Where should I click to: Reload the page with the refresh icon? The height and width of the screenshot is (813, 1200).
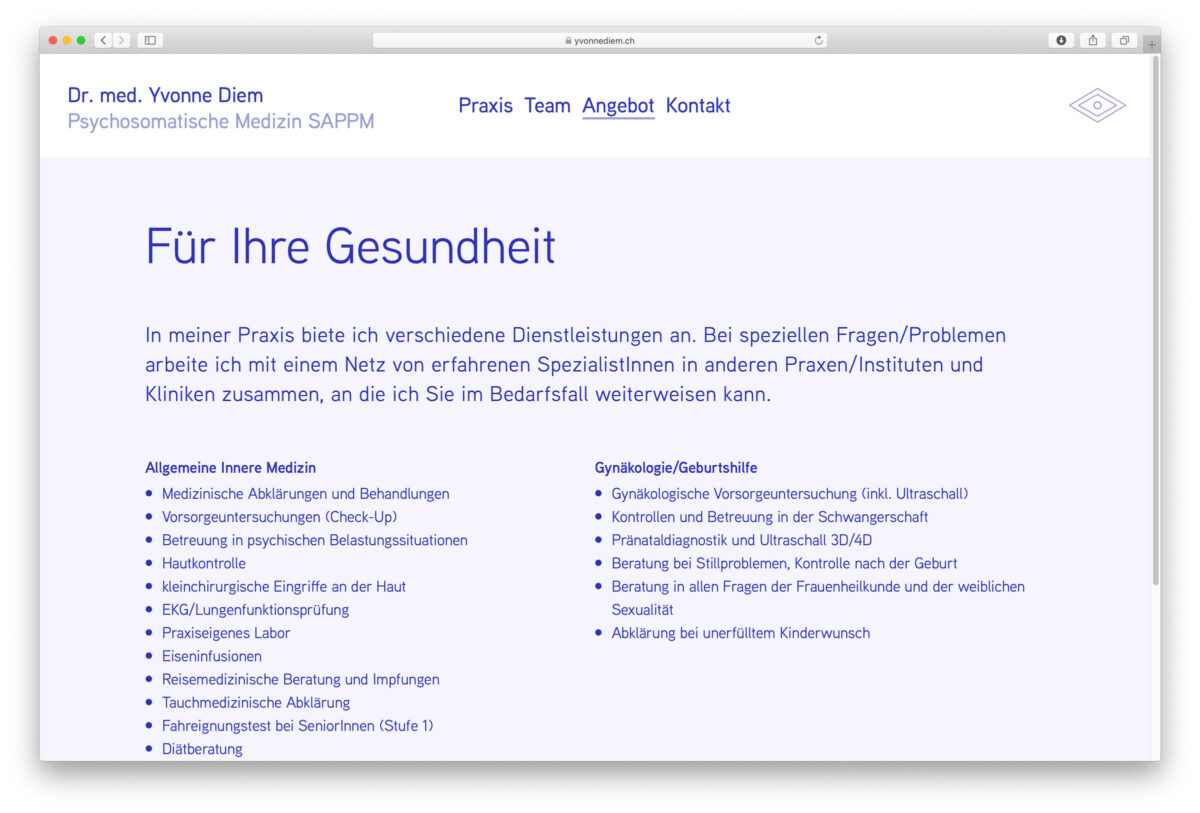pyautogui.click(x=818, y=41)
